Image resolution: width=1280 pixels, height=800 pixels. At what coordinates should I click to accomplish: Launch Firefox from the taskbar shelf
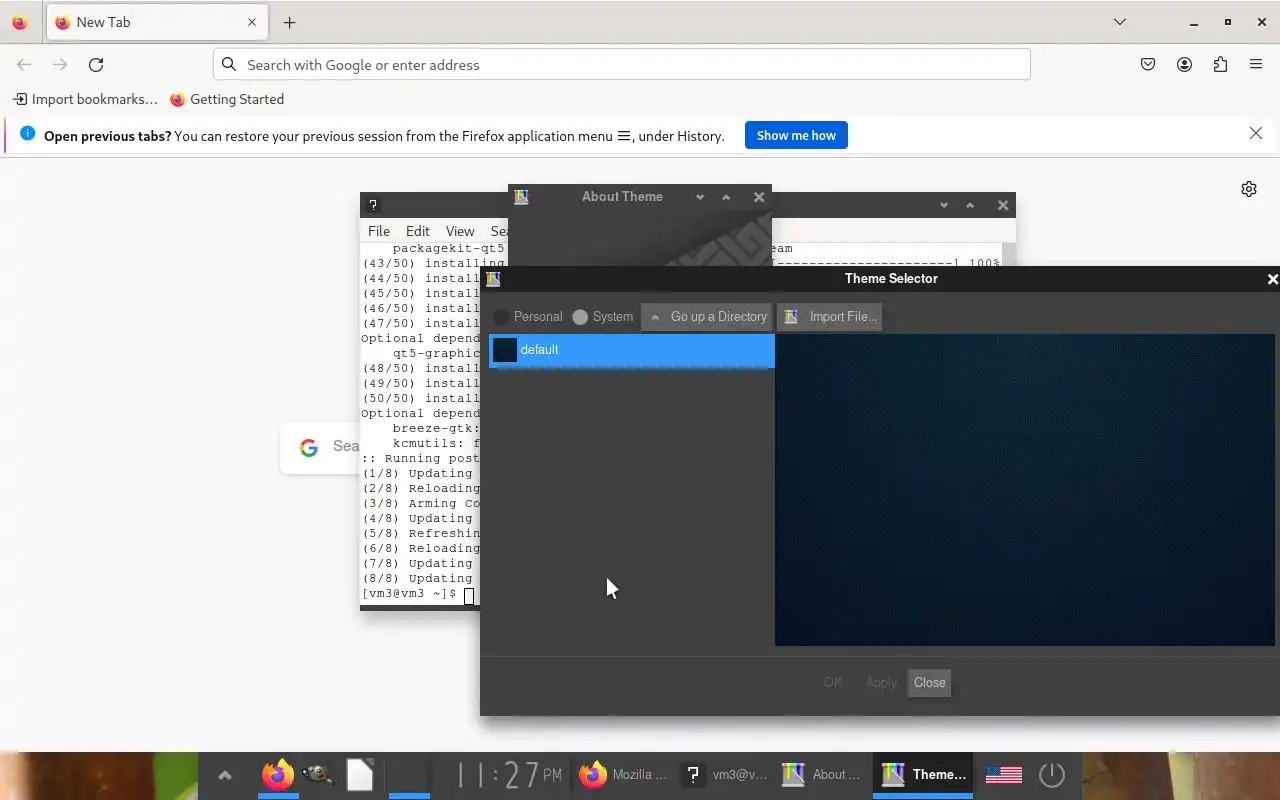pyautogui.click(x=278, y=775)
